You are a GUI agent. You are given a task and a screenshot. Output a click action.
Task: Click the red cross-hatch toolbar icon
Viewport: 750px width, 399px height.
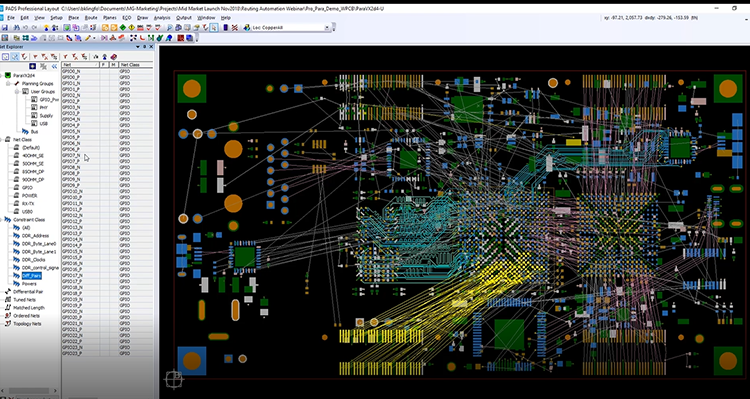(234, 28)
